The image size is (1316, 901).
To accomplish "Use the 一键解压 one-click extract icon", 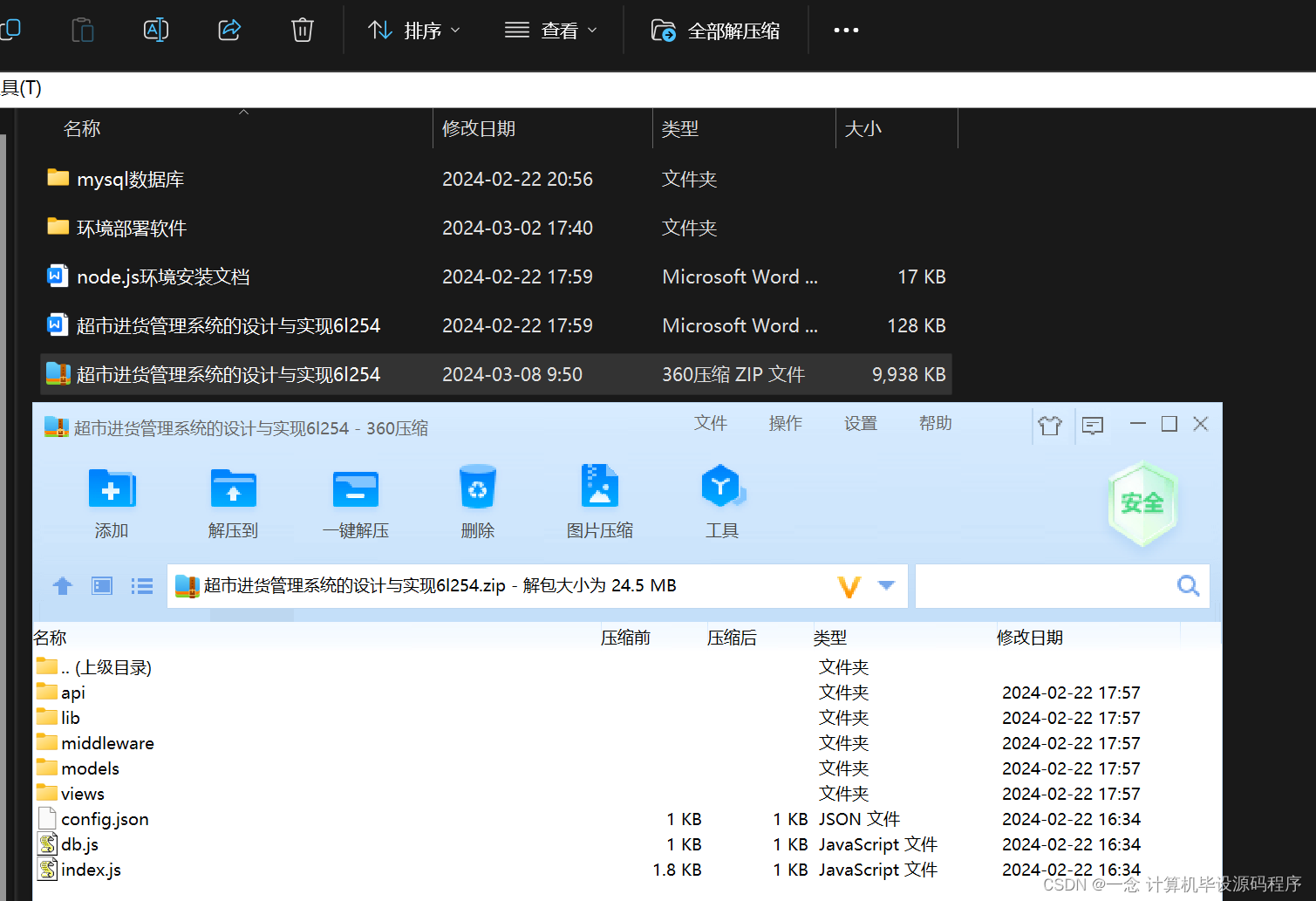I will [355, 502].
